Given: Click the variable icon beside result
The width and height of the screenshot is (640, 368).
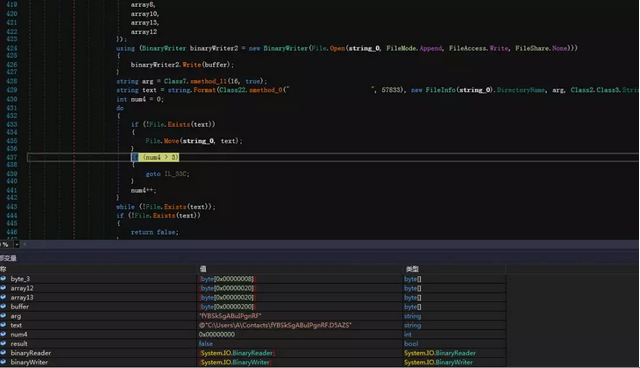Looking at the screenshot, I should (3, 344).
